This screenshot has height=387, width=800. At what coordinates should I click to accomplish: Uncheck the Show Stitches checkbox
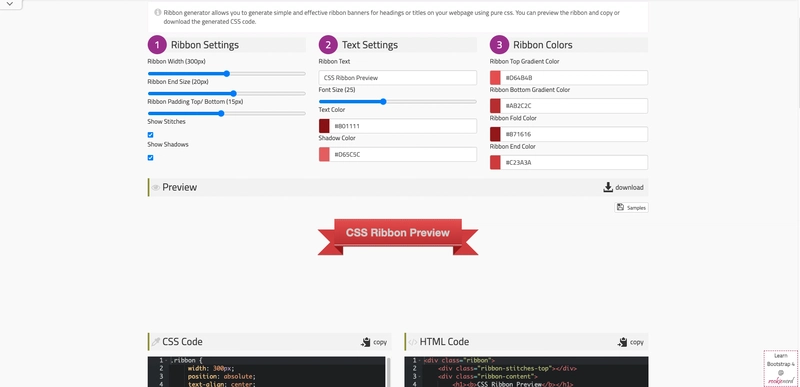pyautogui.click(x=151, y=135)
